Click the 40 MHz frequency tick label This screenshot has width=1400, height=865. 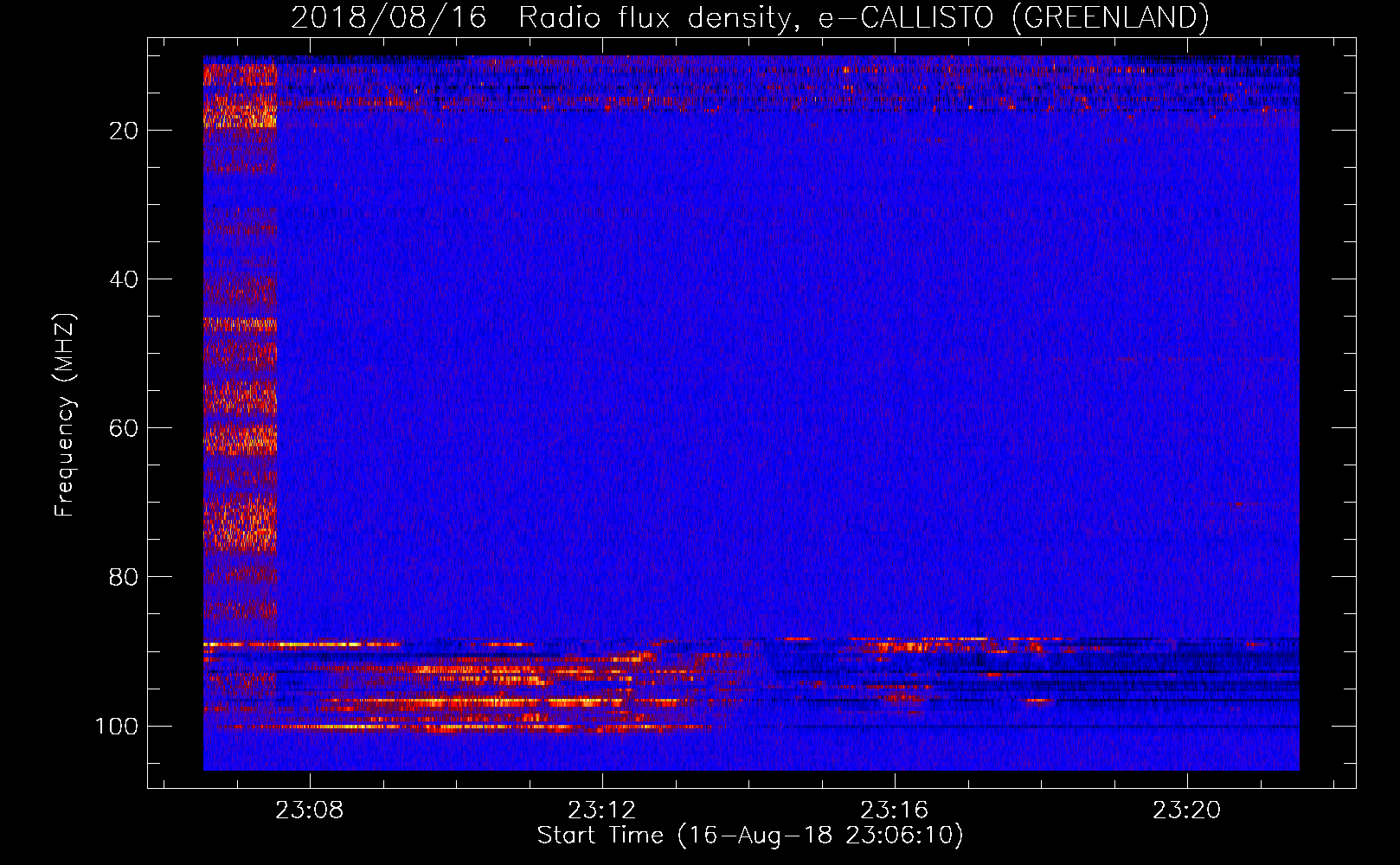(124, 279)
